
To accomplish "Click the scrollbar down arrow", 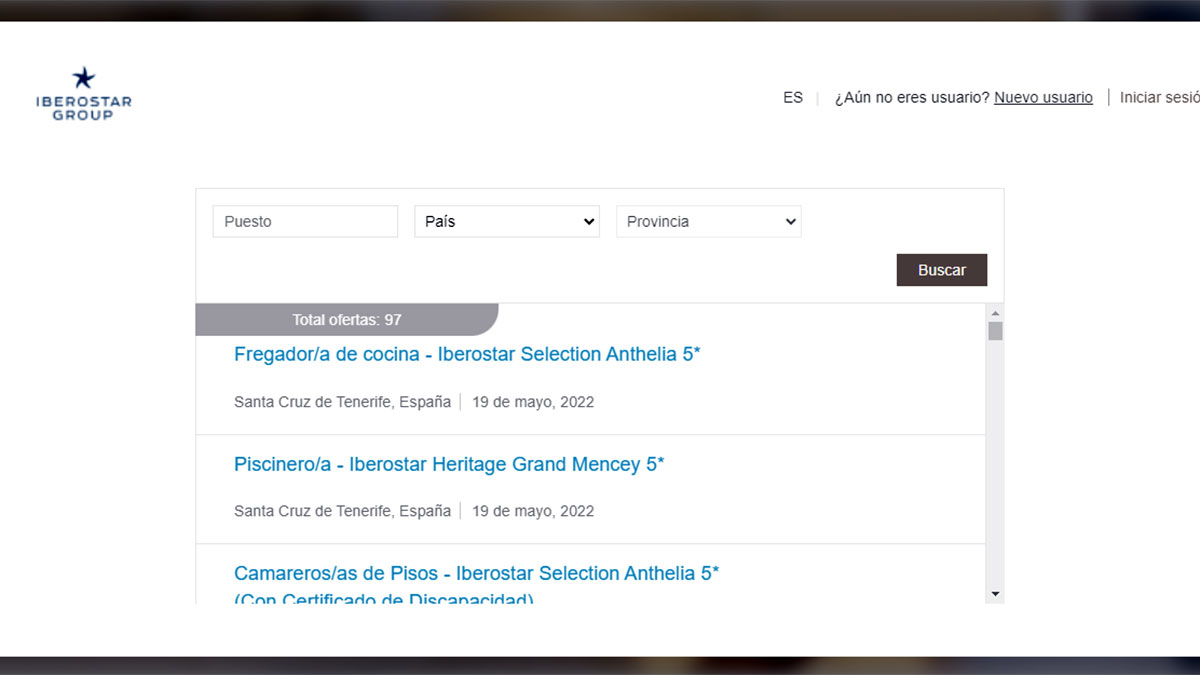I will (994, 594).
